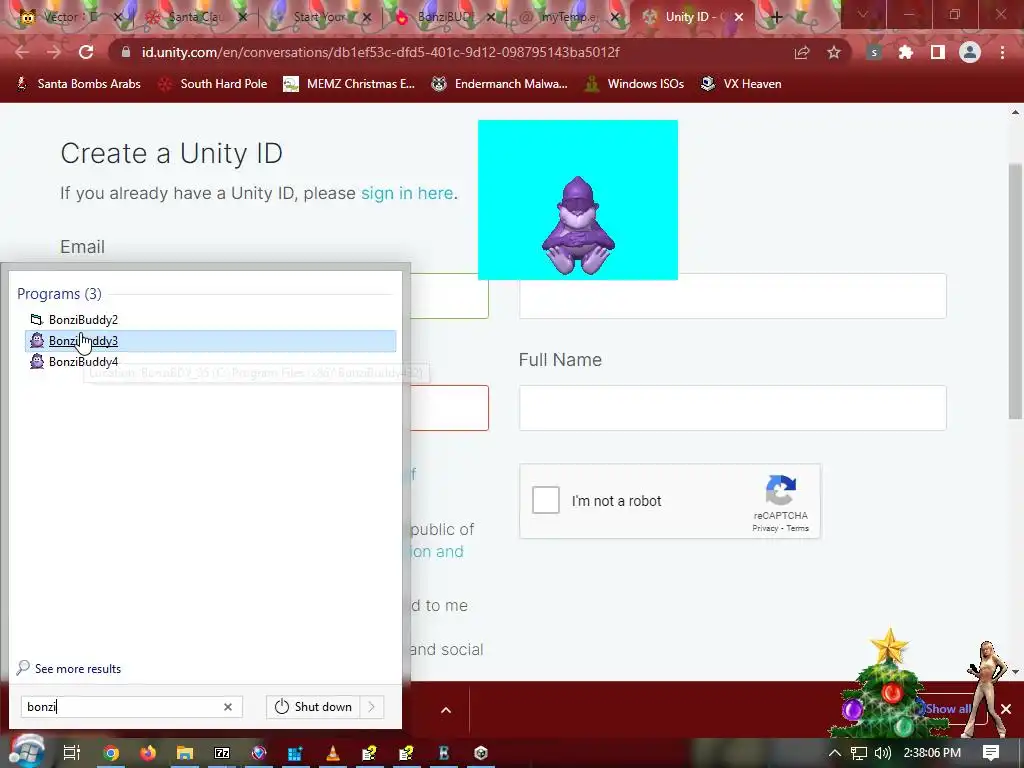
Task: Click Show all downloads
Action: pos(948,709)
